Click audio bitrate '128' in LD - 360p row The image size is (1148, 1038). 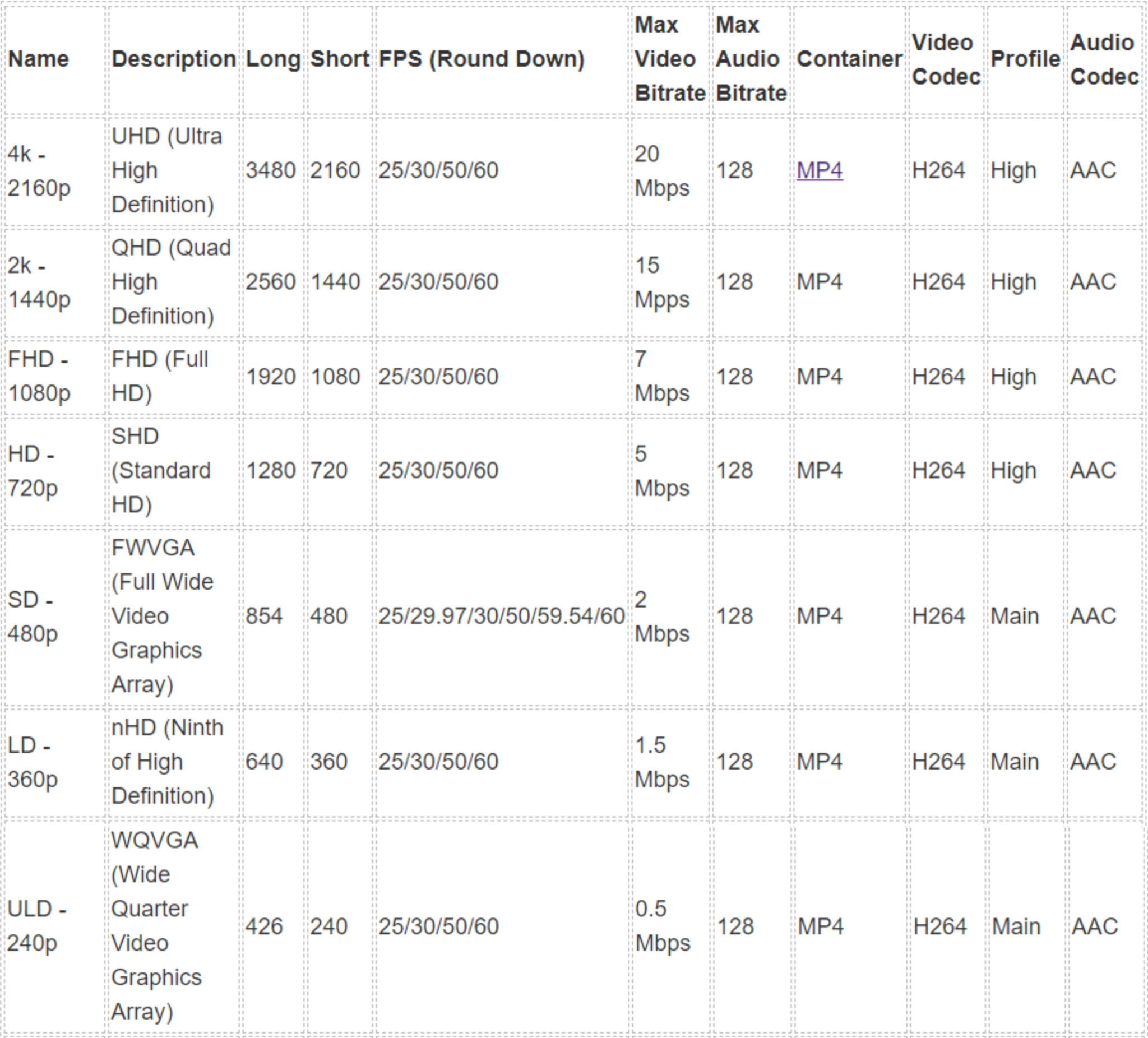[x=734, y=762]
